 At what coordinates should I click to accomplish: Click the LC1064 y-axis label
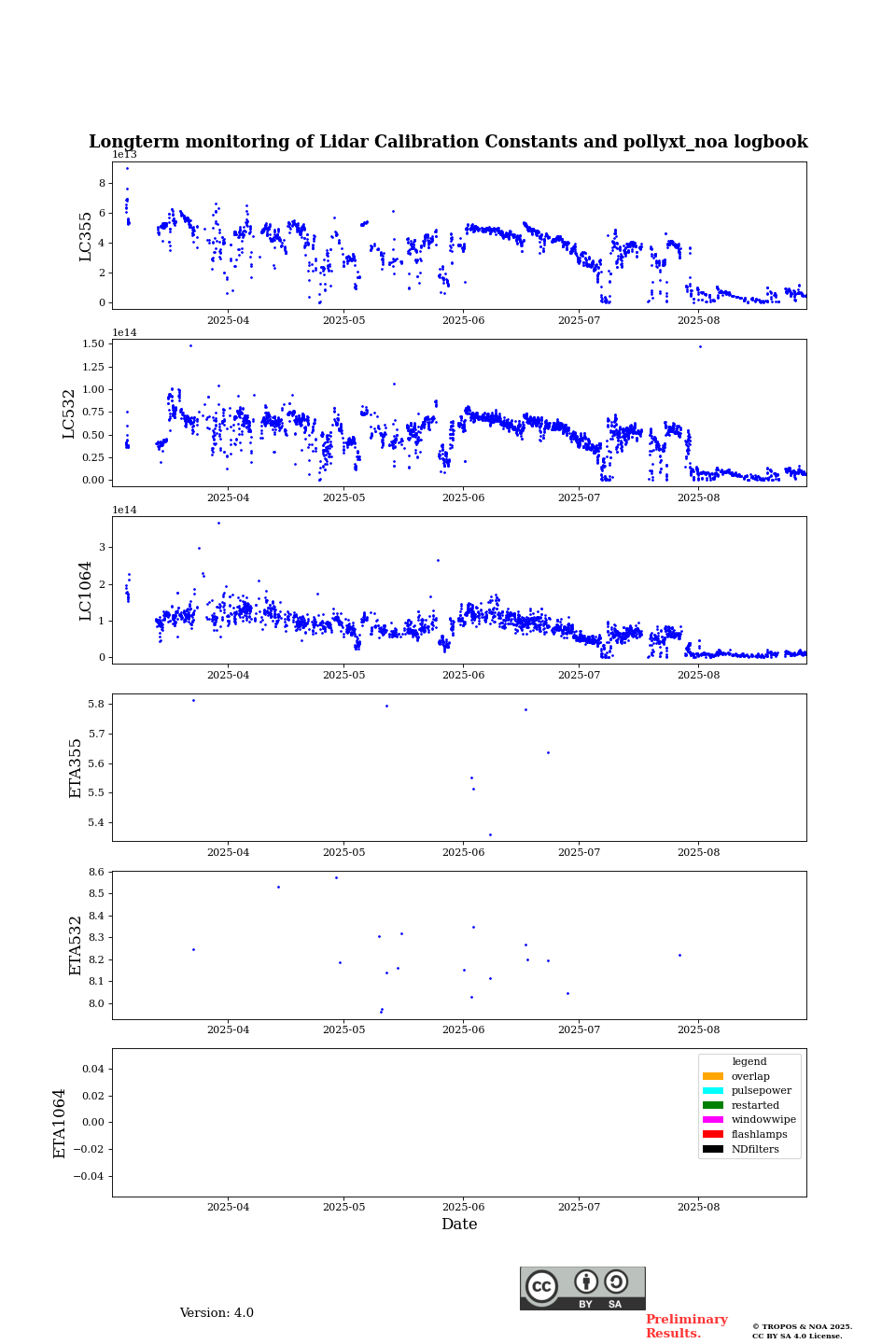(86, 591)
